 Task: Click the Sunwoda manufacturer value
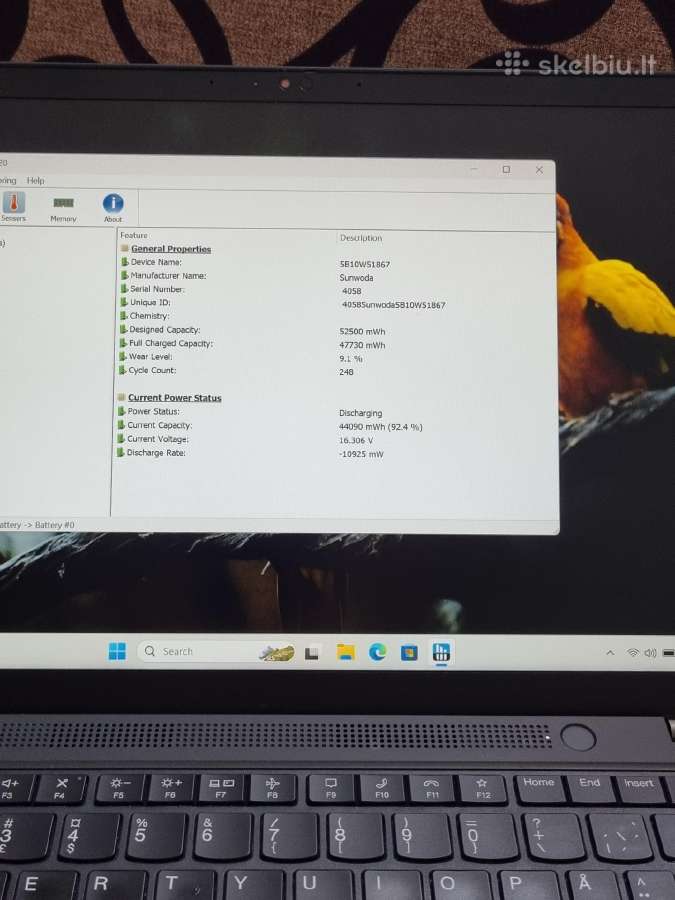(x=356, y=278)
